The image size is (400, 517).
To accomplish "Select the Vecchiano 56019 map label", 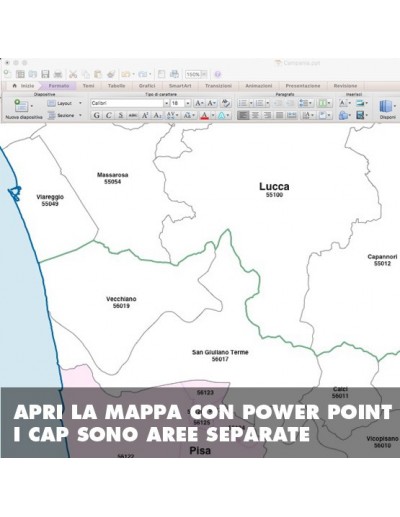I will click(x=121, y=302).
